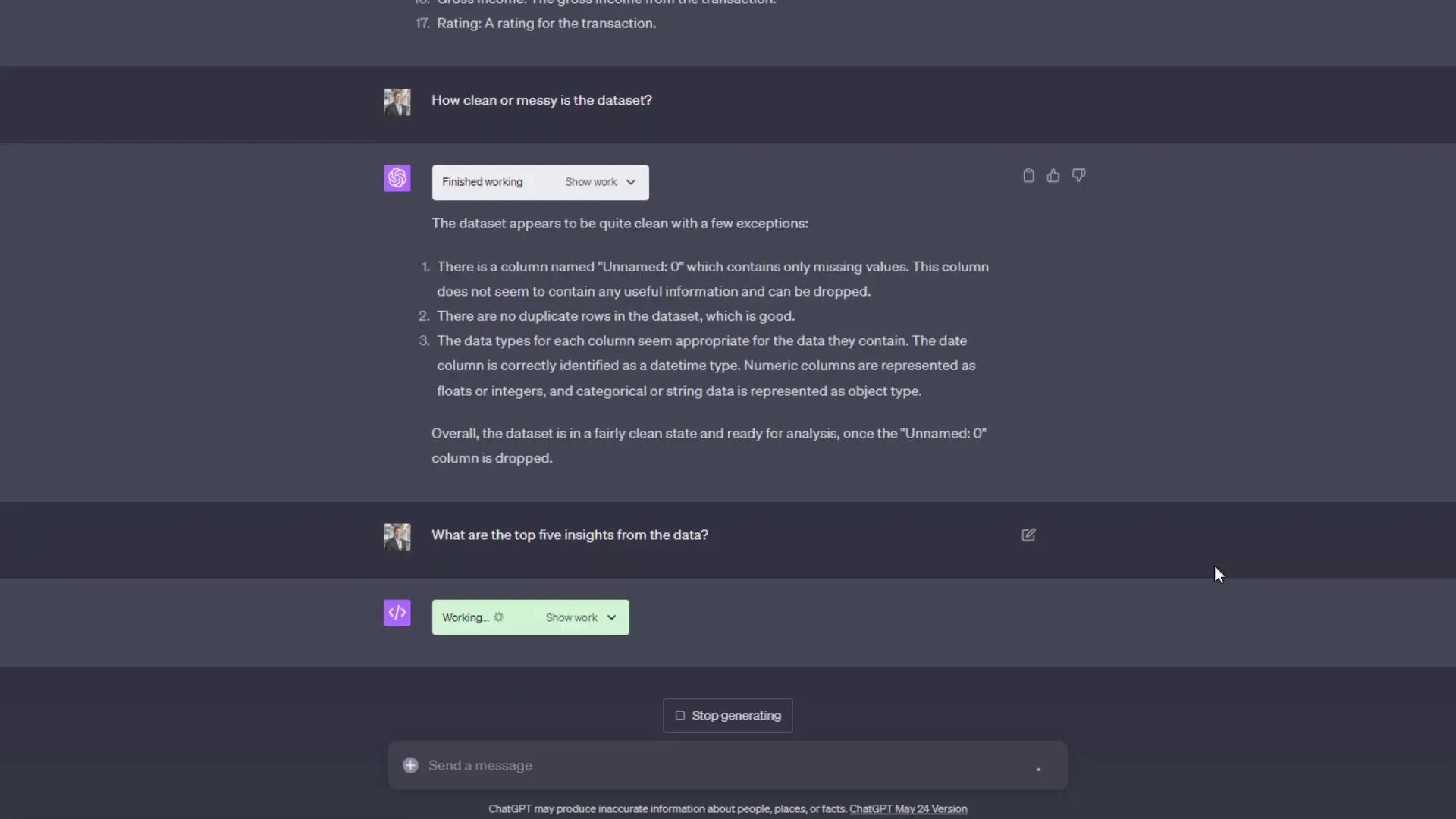
Task: Give the response a thumbs up
Action: [x=1053, y=176]
